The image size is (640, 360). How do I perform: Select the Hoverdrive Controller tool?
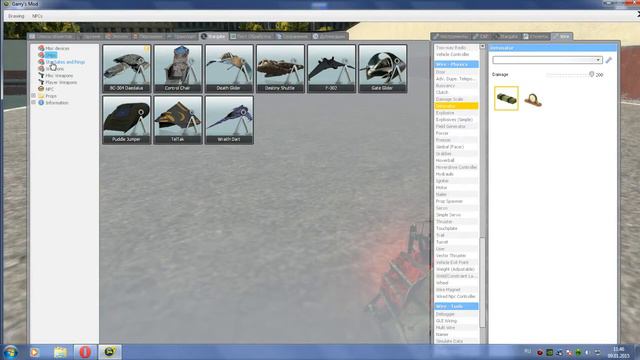click(x=456, y=167)
